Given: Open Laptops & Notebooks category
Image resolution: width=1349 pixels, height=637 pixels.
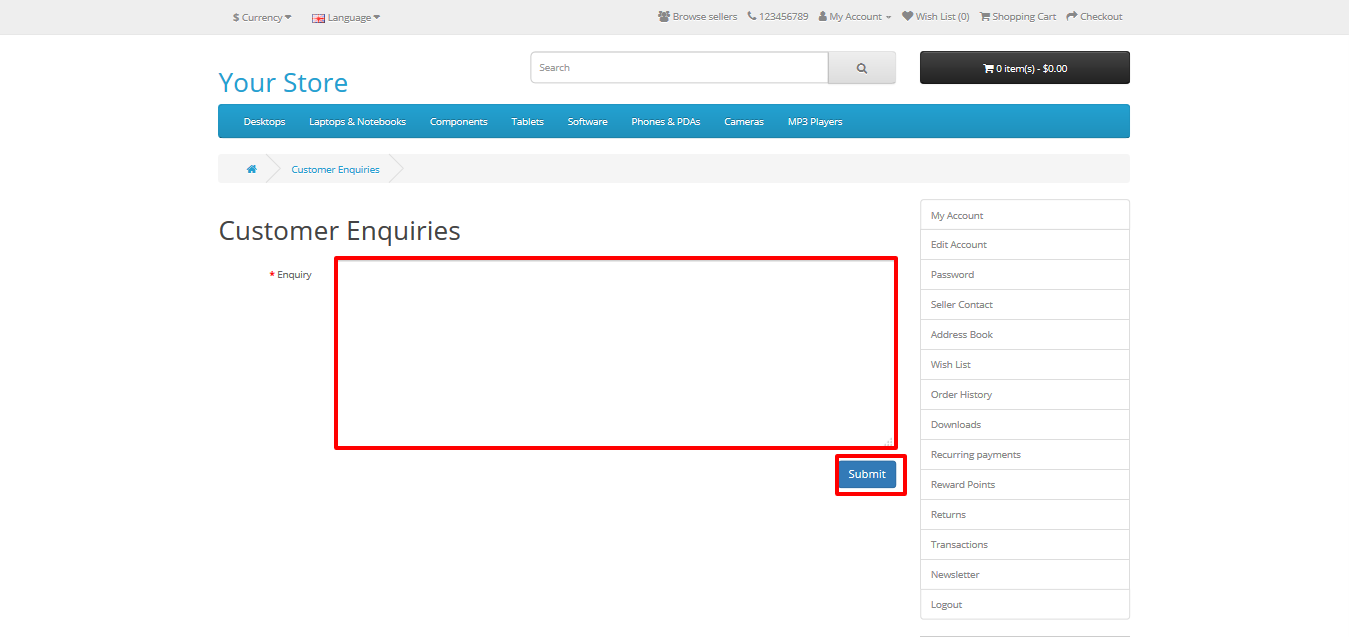Looking at the screenshot, I should click(357, 122).
